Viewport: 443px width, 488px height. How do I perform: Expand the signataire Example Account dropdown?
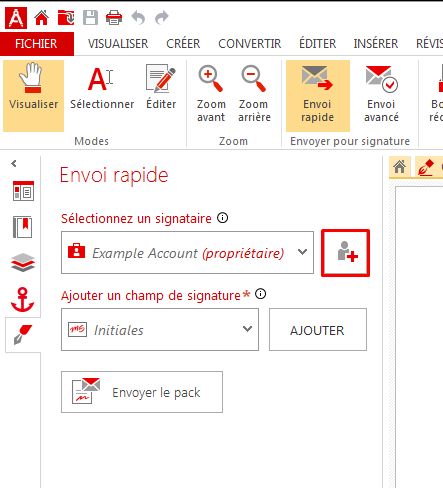[187, 253]
